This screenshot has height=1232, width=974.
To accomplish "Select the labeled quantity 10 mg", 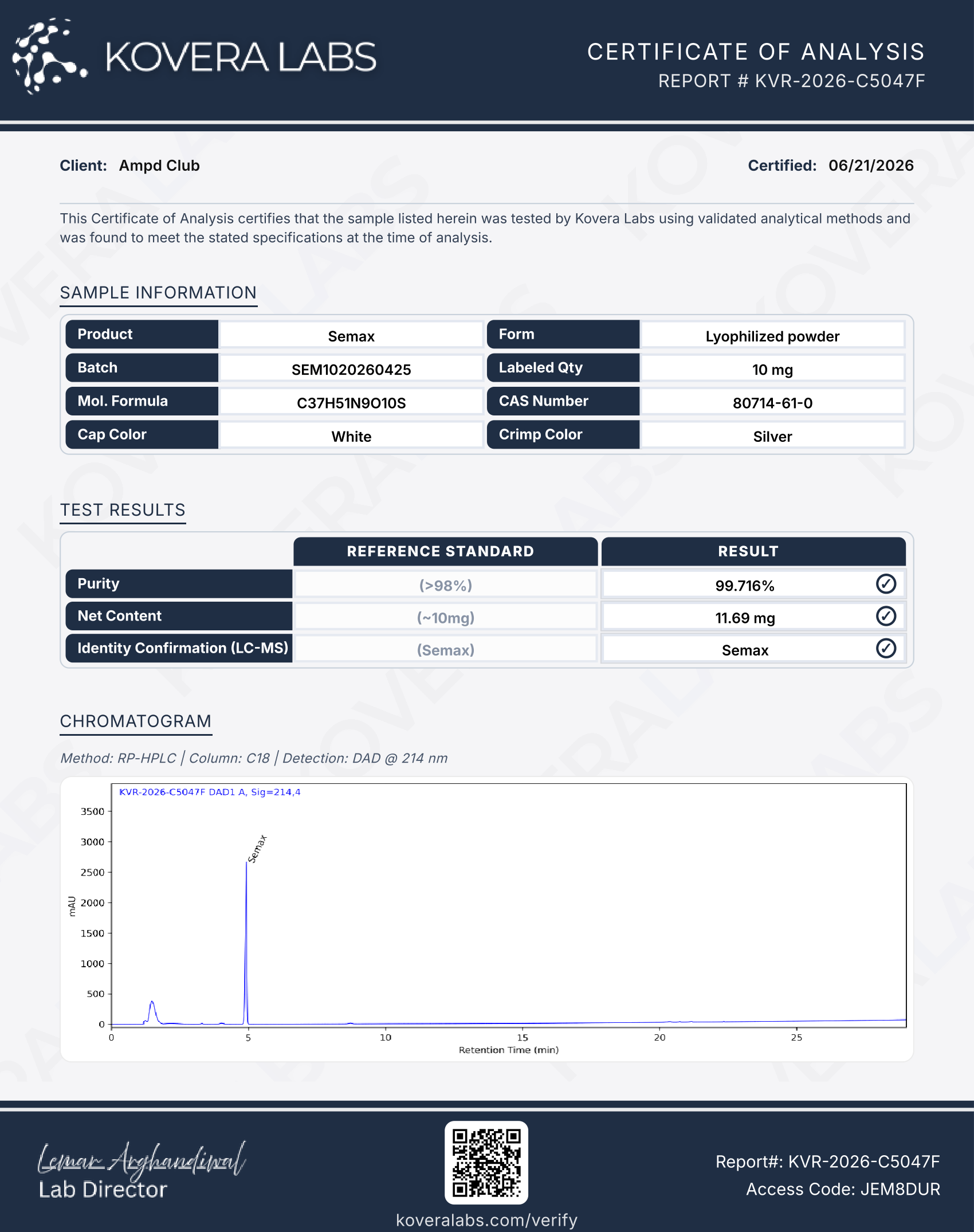I will [x=772, y=370].
